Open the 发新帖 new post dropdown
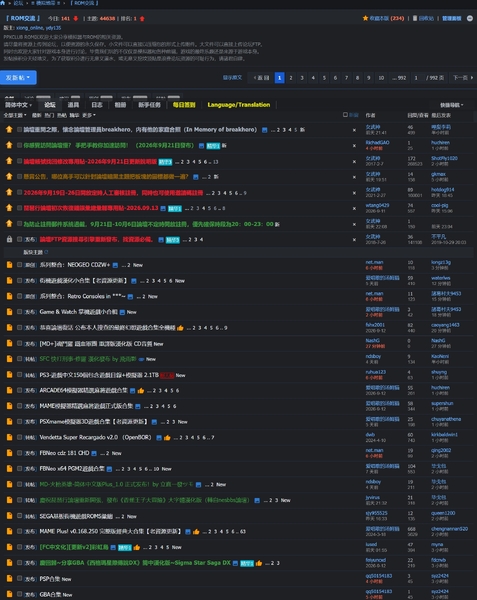This screenshot has width=477, height=600. pyautogui.click(x=18, y=77)
